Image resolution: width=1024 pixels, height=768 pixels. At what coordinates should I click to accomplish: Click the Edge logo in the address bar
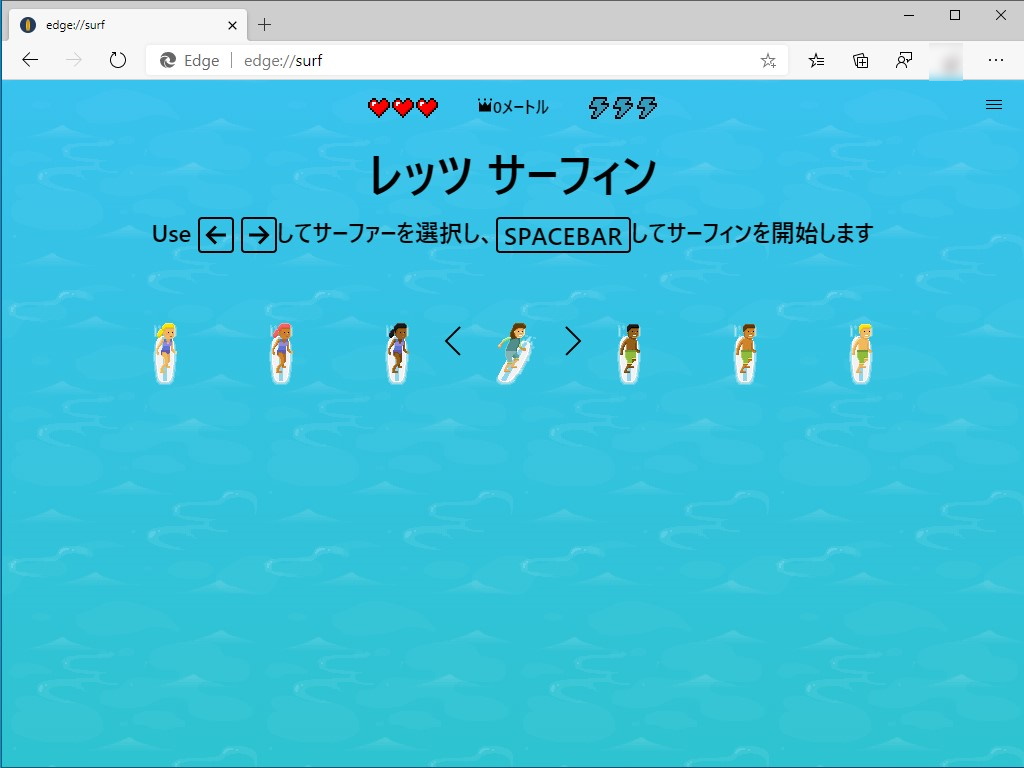166,60
